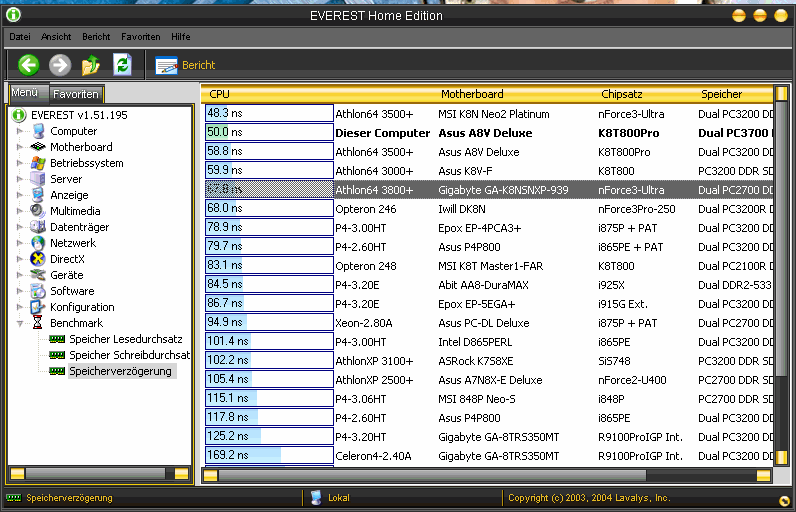Click the Geräte devices icon
Viewport: 796px width, 512px height.
pyautogui.click(x=38, y=275)
